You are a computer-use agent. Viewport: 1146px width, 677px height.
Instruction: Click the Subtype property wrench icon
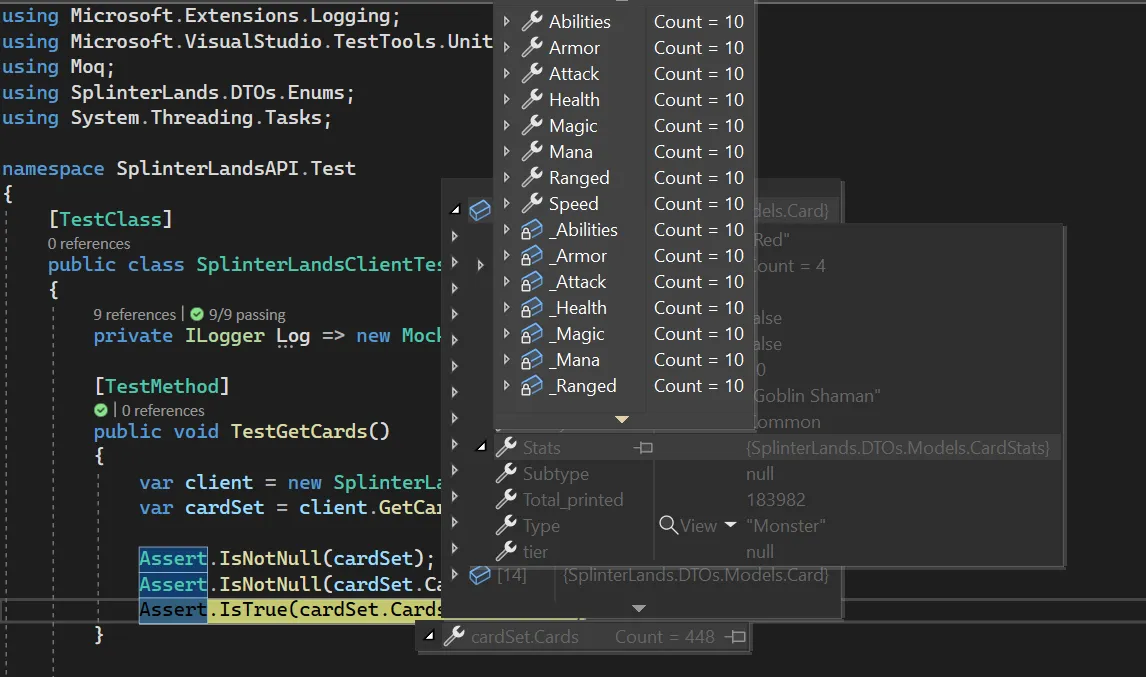click(x=506, y=473)
